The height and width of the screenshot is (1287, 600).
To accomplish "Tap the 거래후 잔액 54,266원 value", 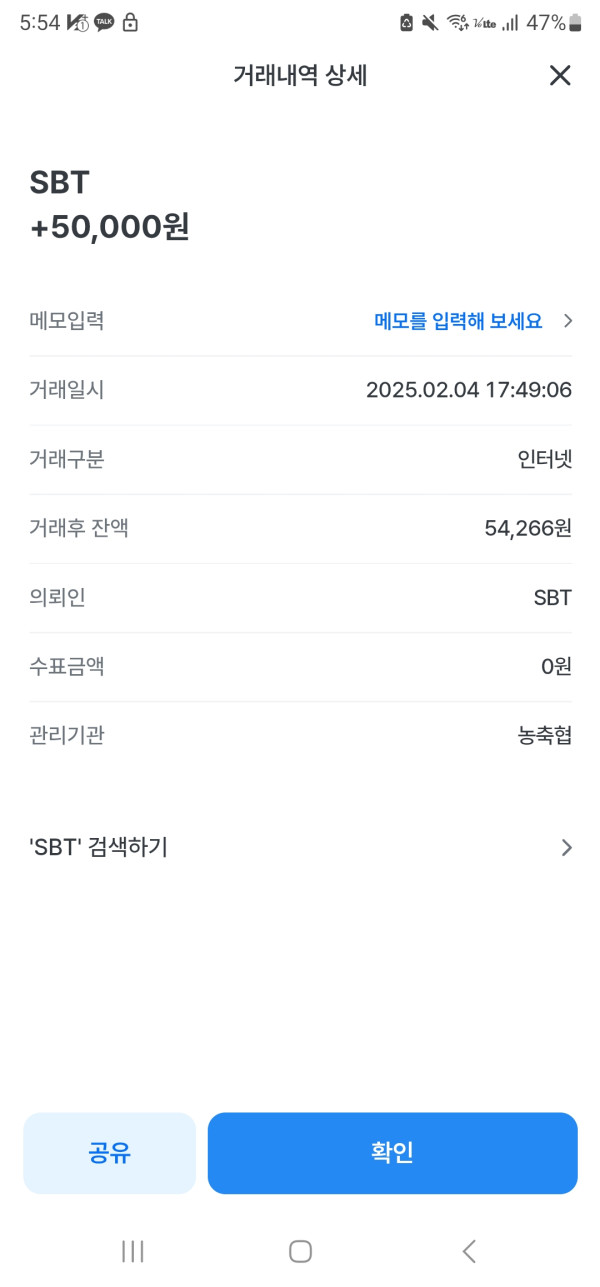I will pos(527,528).
